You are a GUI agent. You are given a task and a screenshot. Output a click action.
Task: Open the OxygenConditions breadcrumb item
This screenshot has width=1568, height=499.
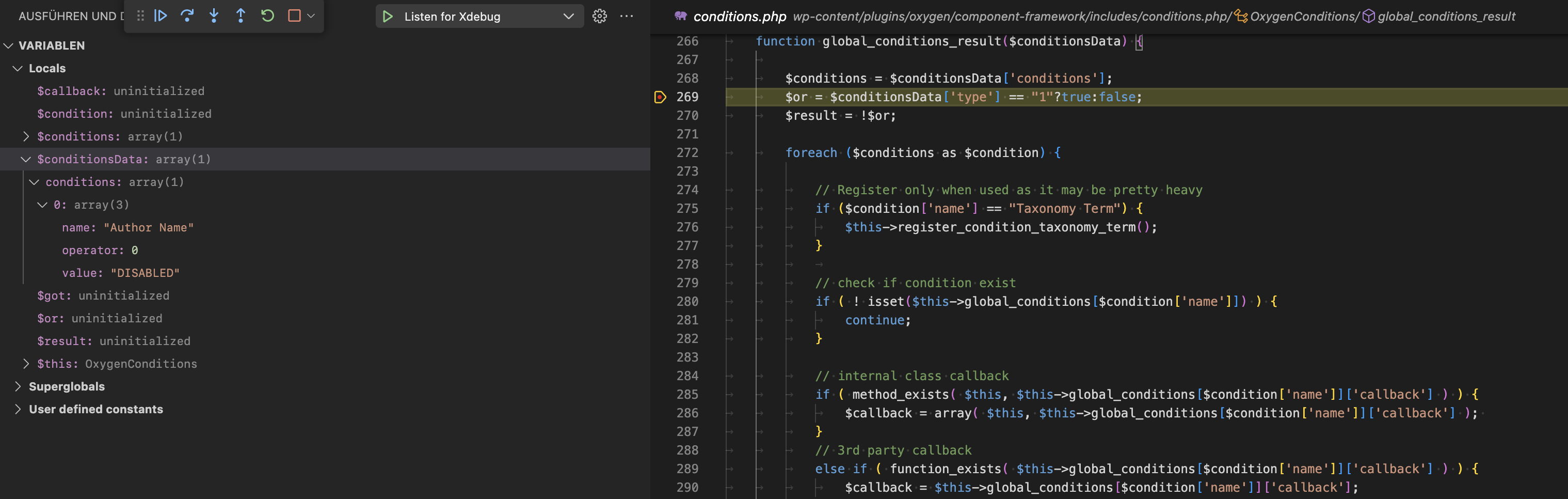1303,17
